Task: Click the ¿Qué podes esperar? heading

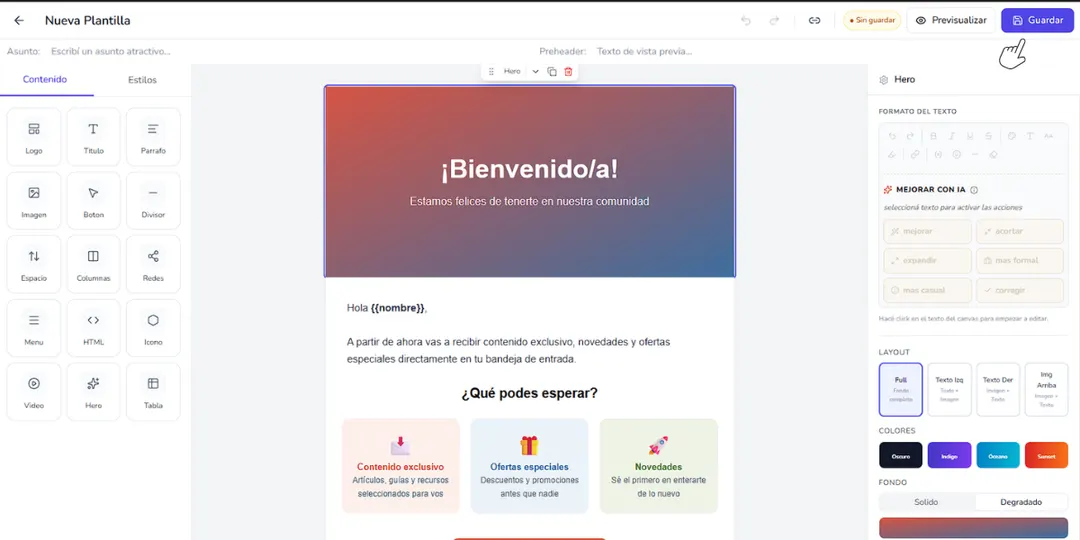Action: click(529, 393)
